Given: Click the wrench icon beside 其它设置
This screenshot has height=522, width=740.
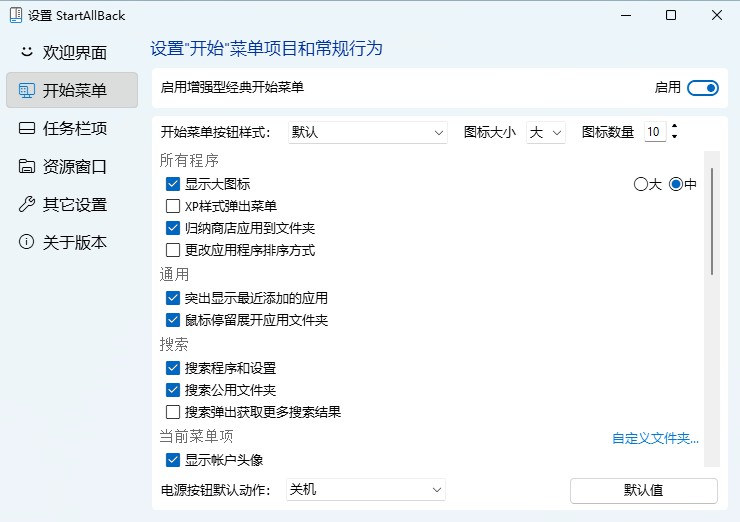Looking at the screenshot, I should [26, 204].
